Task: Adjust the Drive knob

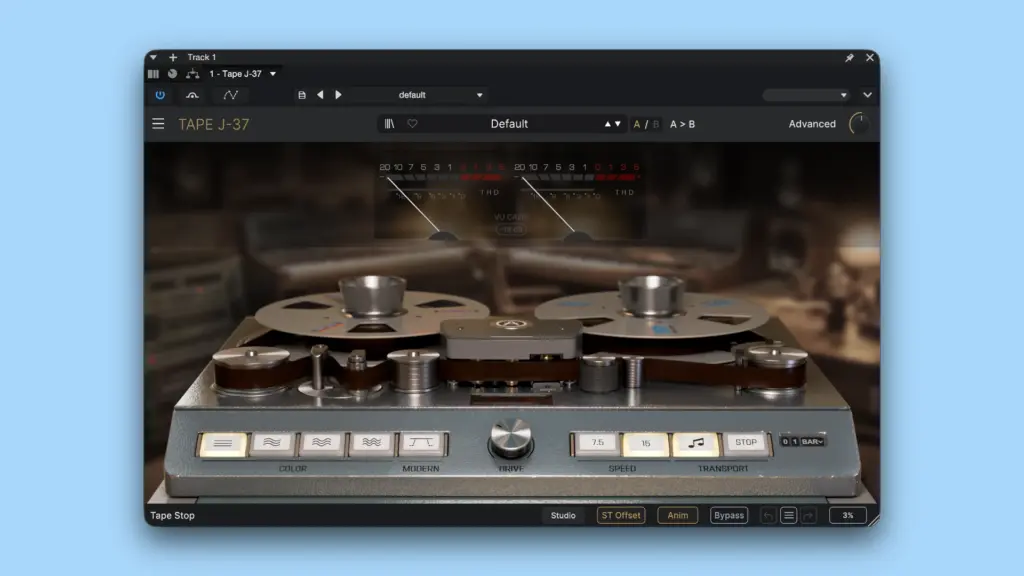Action: pos(511,438)
